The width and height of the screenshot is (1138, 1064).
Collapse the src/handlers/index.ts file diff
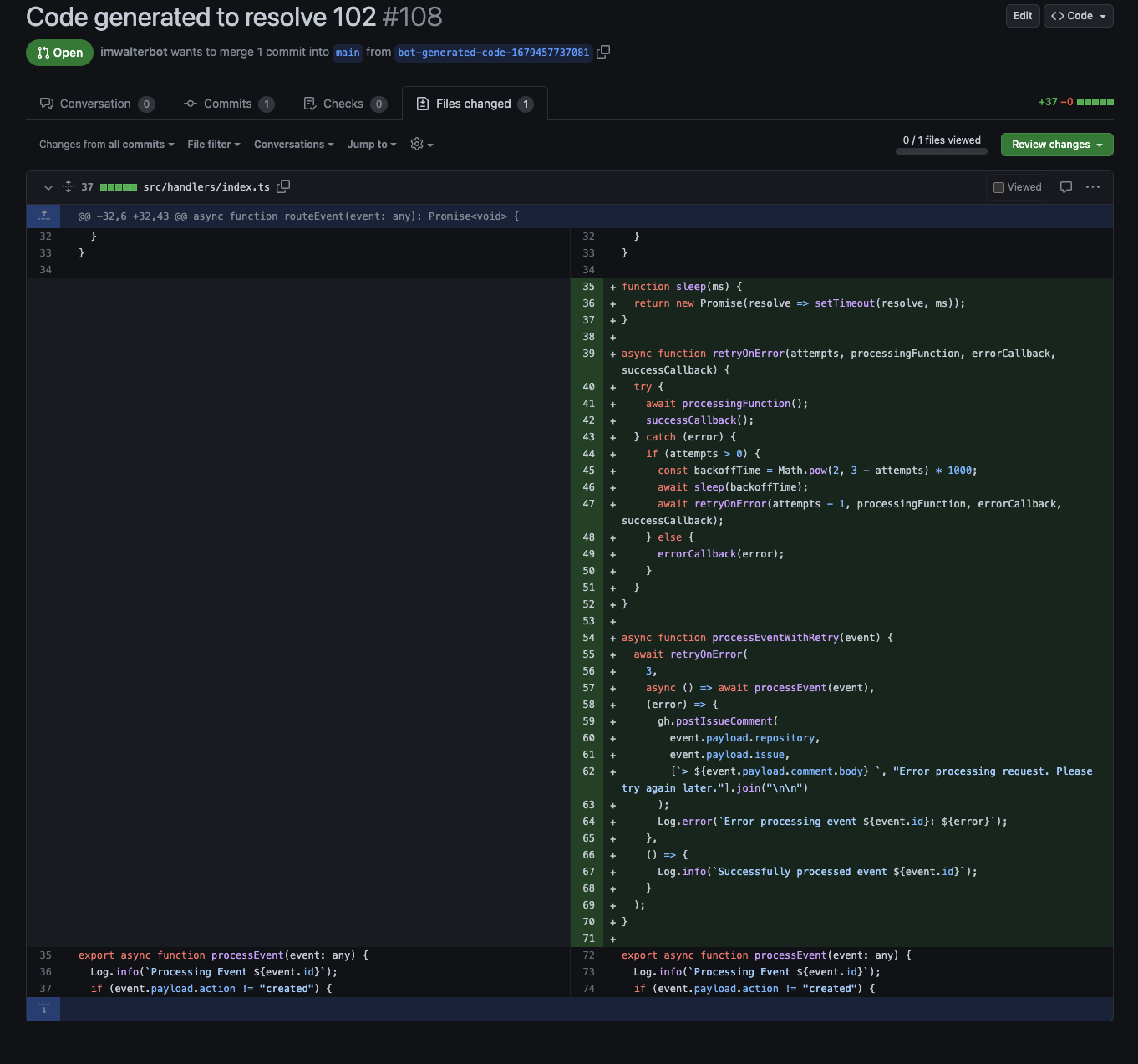(48, 187)
